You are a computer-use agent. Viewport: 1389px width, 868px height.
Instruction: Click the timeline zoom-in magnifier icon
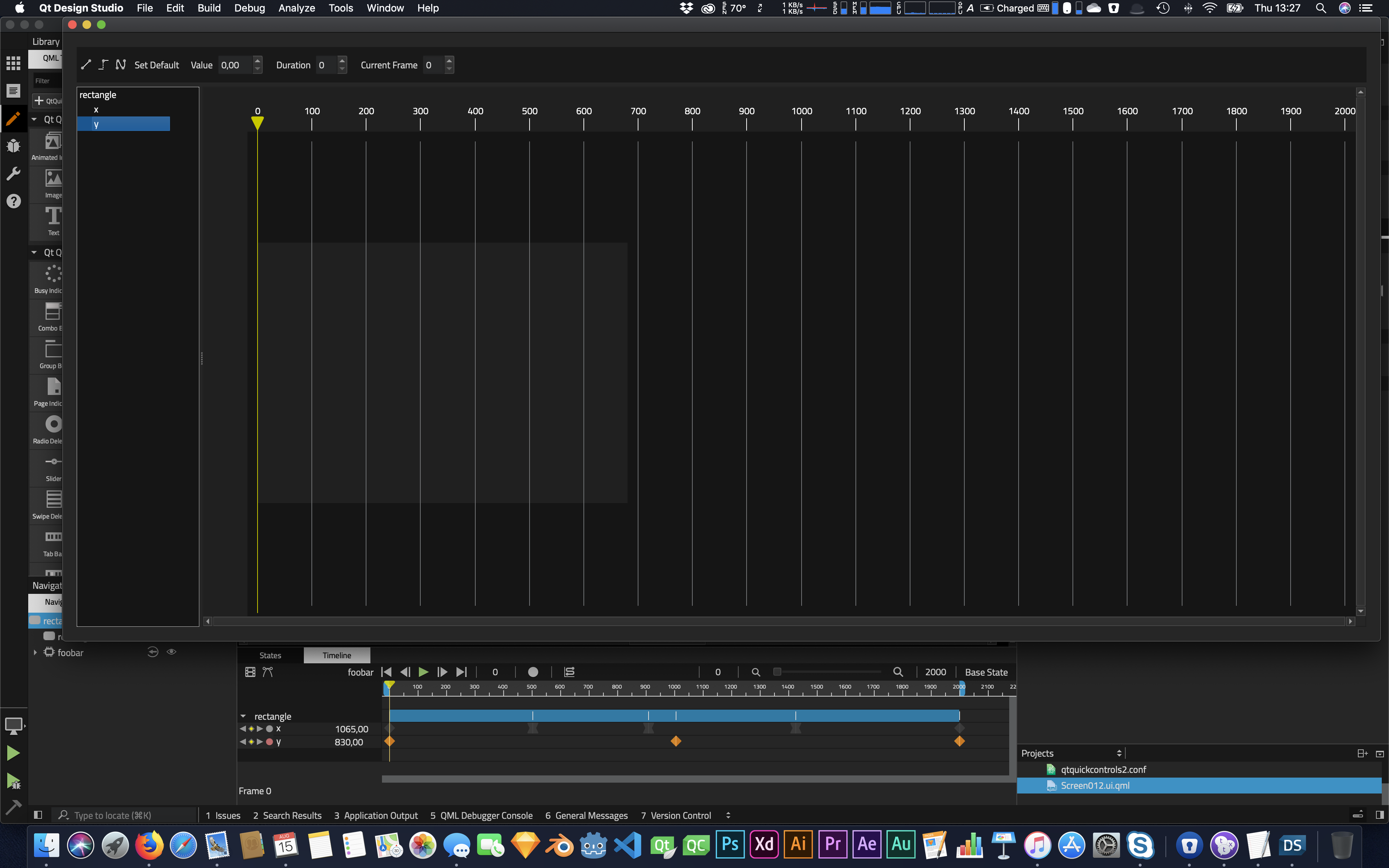[898, 672]
